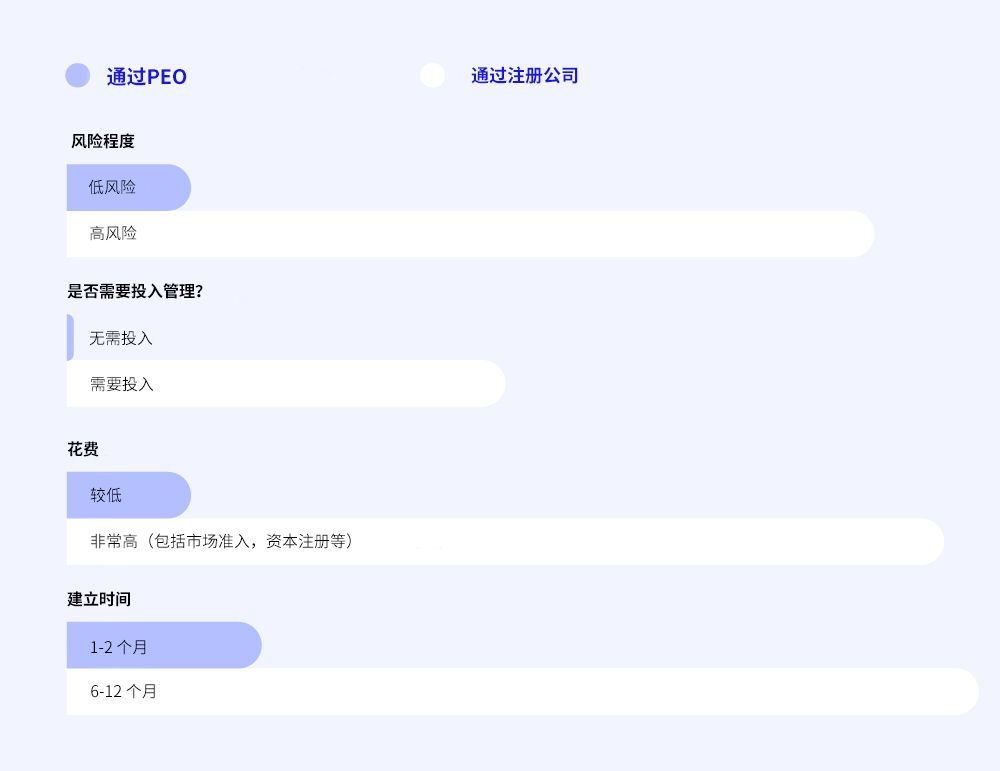Screen dimensions: 1000x771
Task: Click the 6-12 个月 text label
Action: coord(123,692)
